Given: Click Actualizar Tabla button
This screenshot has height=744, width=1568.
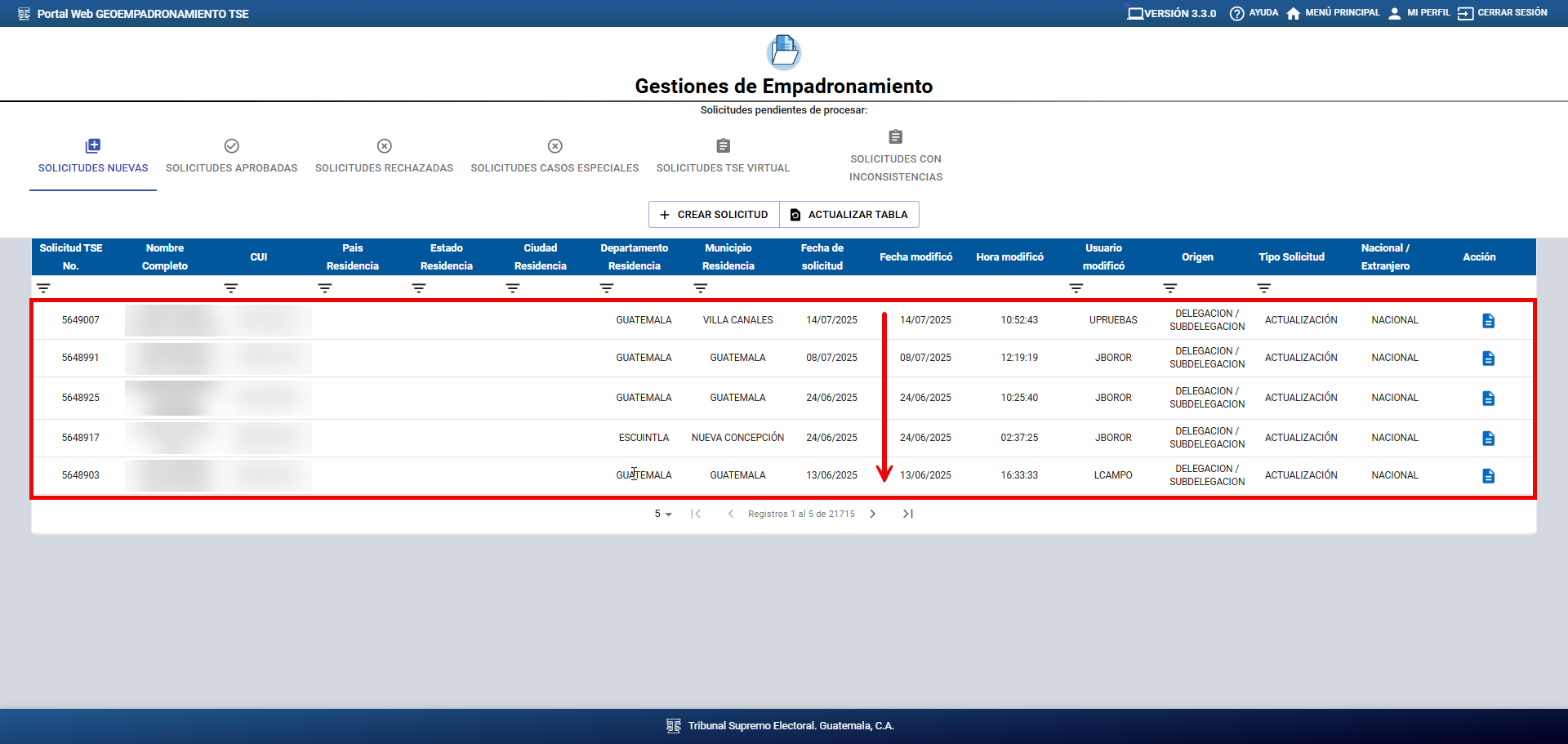Looking at the screenshot, I should coord(849,215).
